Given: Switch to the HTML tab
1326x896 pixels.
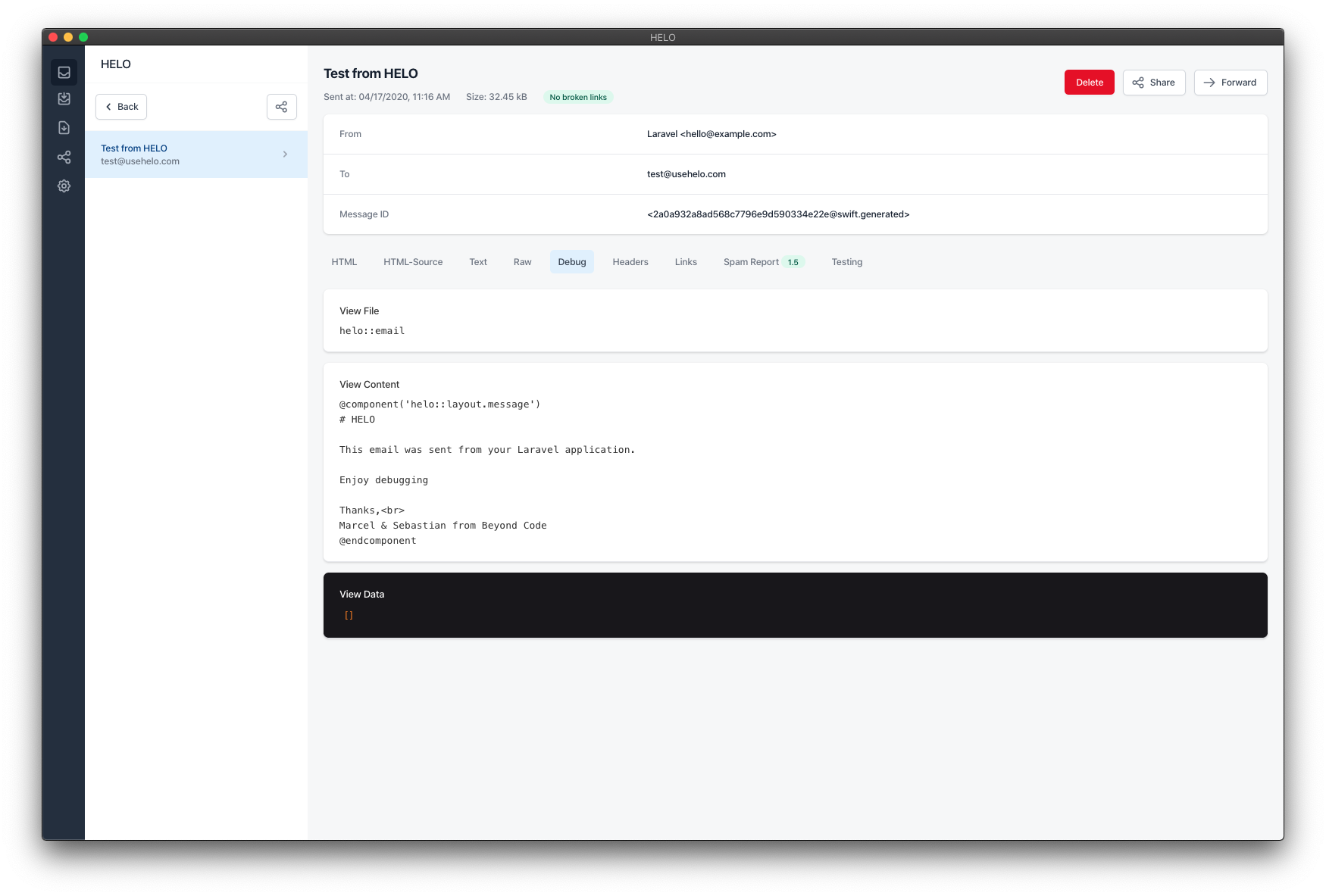Looking at the screenshot, I should pos(344,262).
